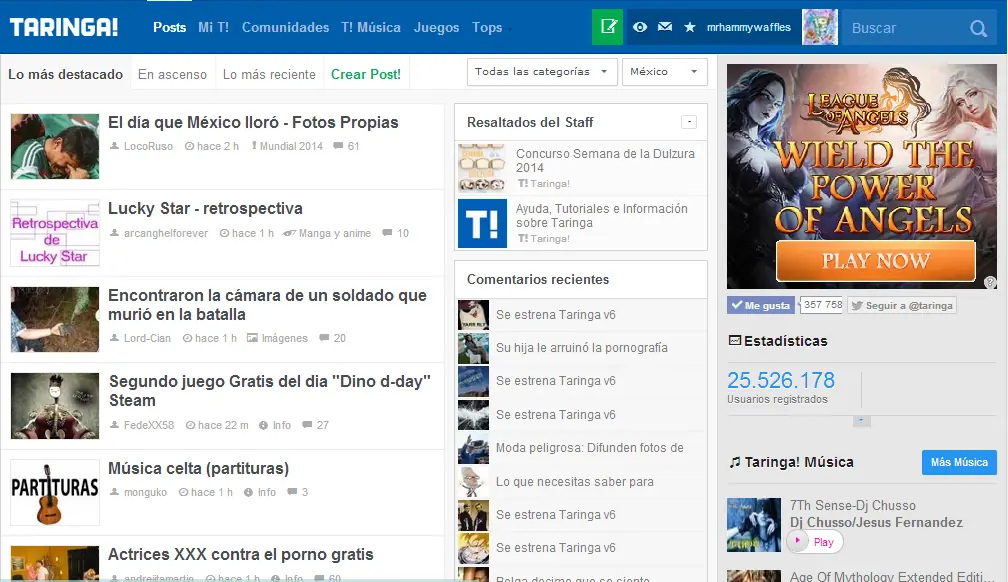Open Ayuda, Tutoriales e Información sobre Taringa
Image resolution: width=1008 pixels, height=582 pixels.
pos(602,215)
